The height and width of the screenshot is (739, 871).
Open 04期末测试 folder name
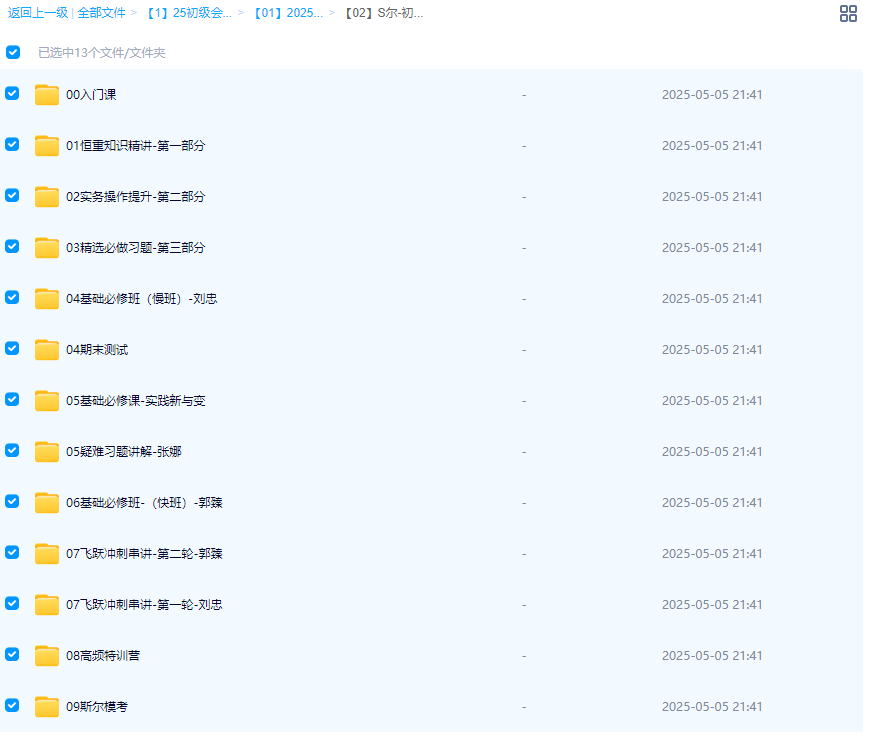(98, 351)
